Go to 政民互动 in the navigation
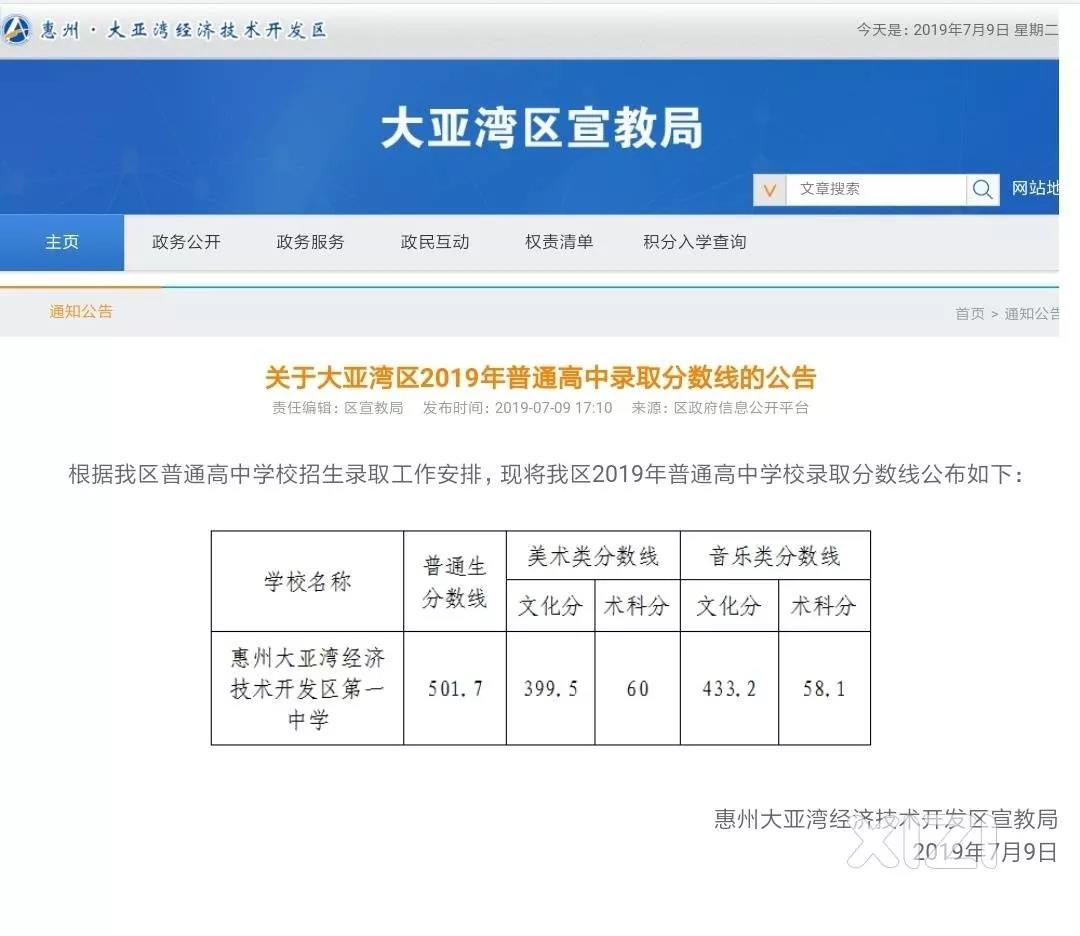This screenshot has width=1080, height=936. point(435,242)
